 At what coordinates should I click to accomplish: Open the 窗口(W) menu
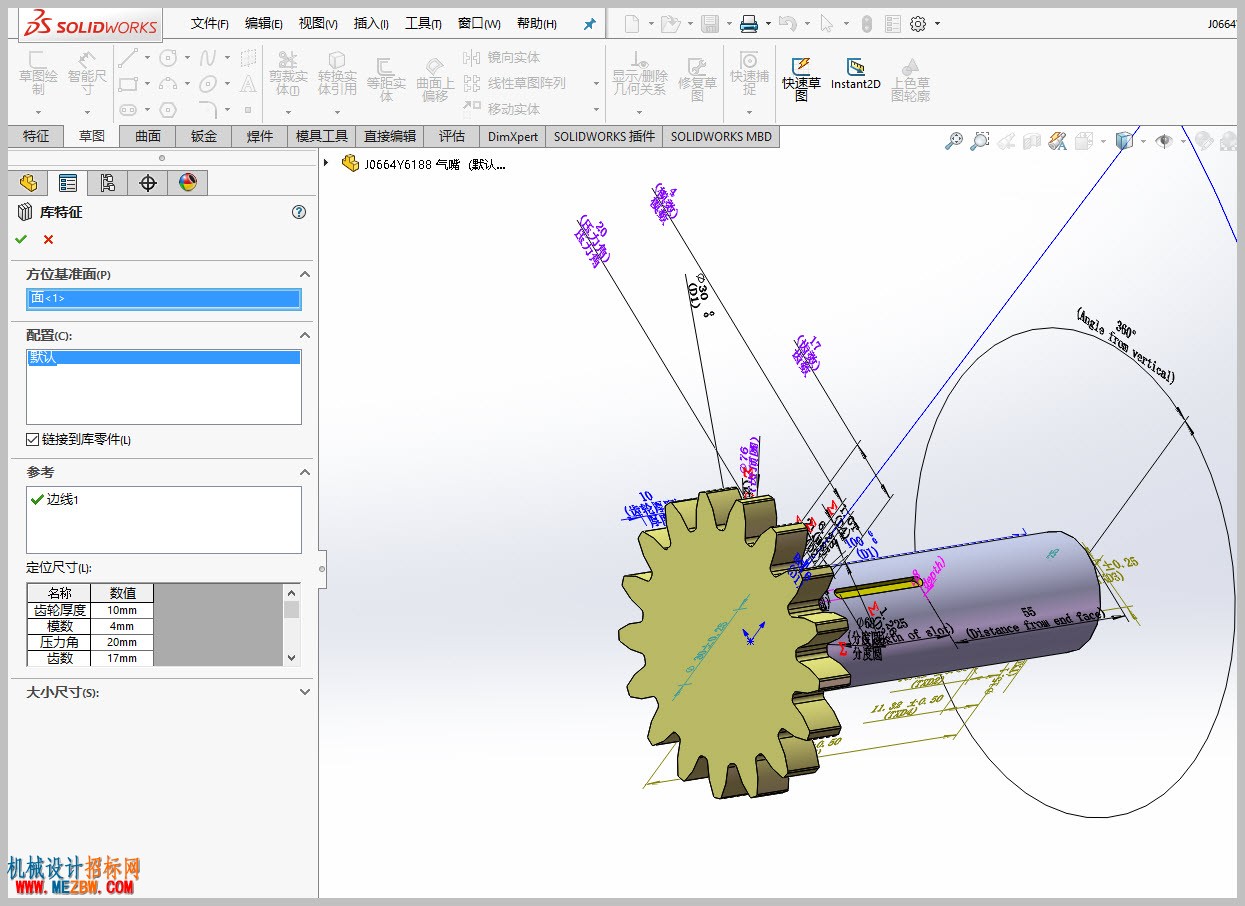(479, 23)
